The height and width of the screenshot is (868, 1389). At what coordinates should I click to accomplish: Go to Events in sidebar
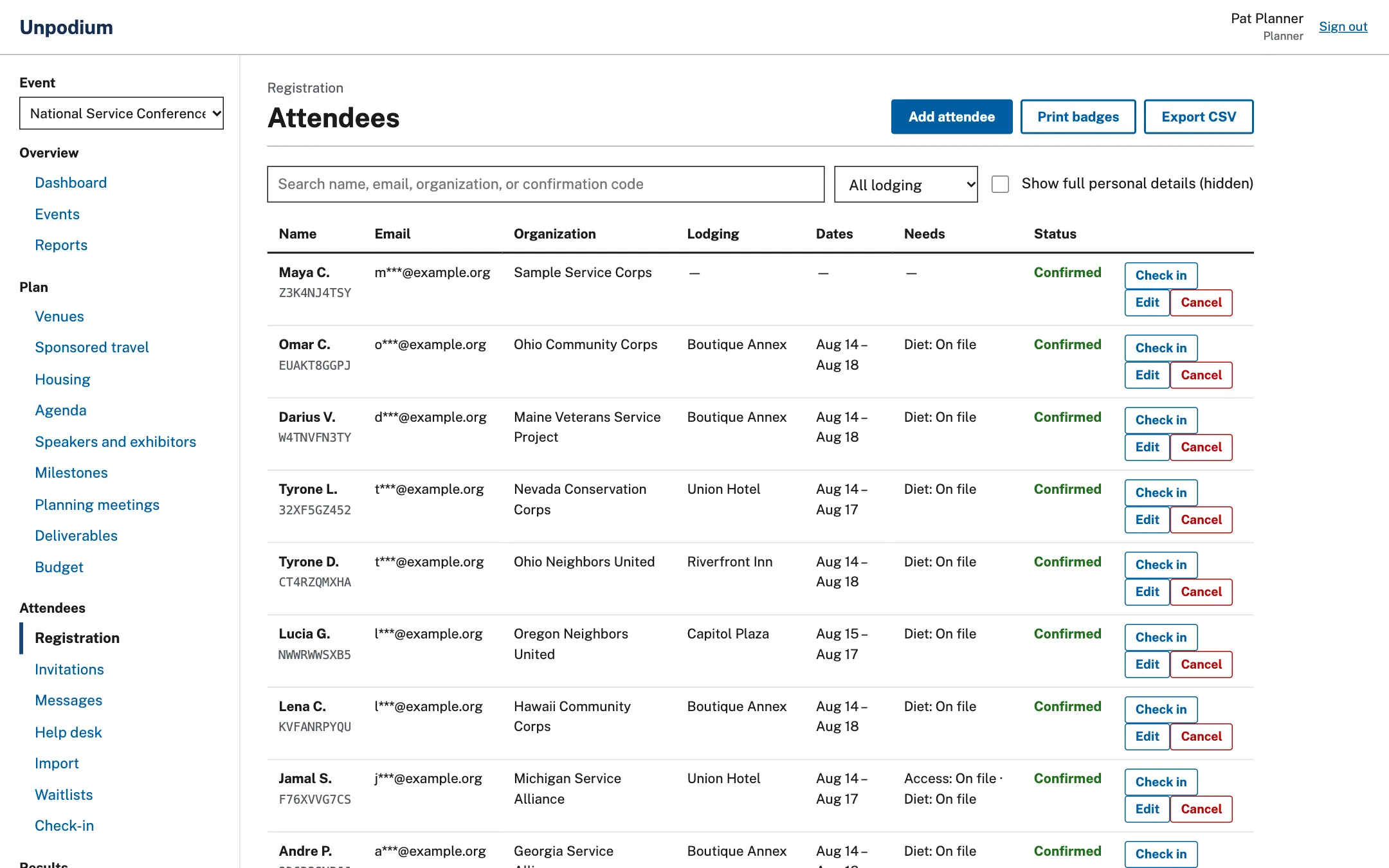point(57,214)
